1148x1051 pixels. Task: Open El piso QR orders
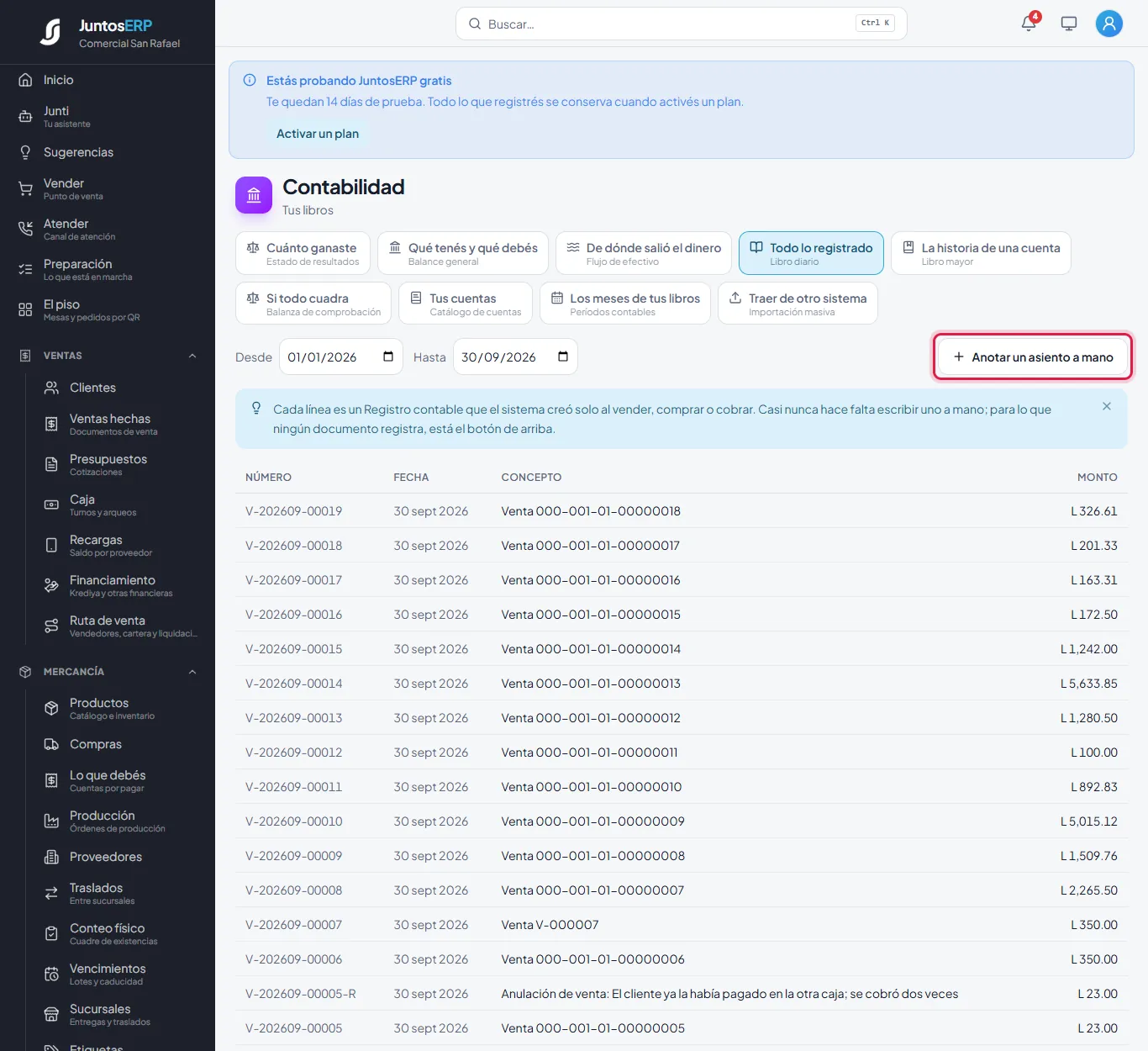108,309
